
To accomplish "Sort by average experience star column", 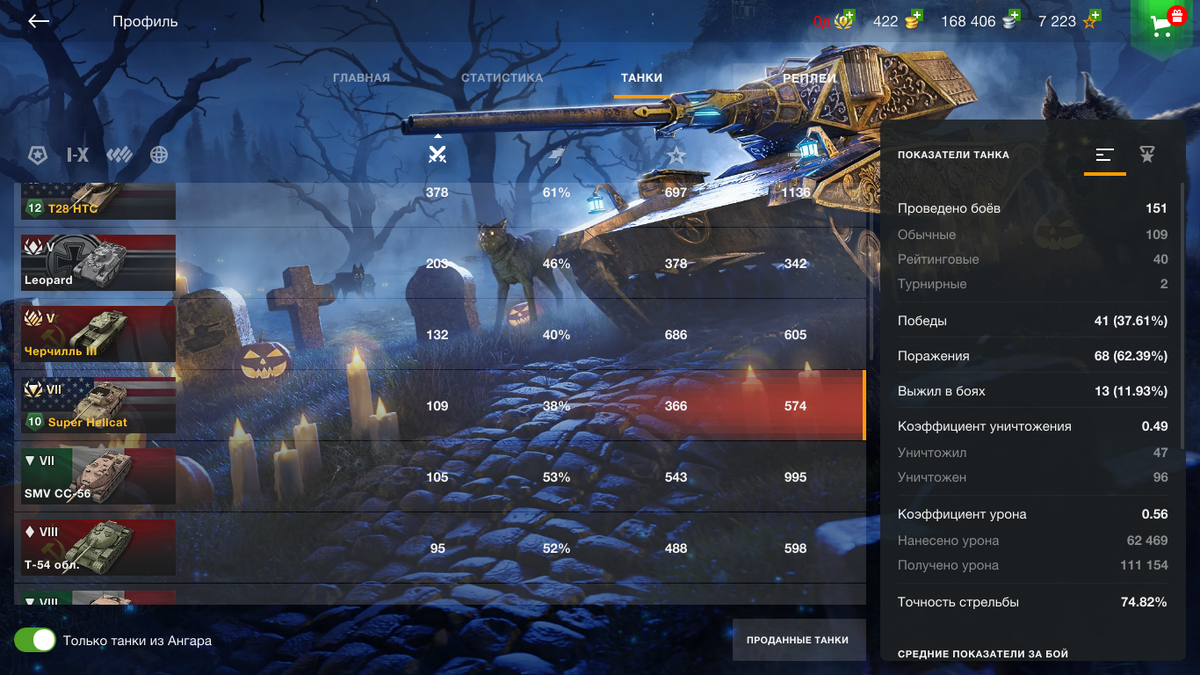I will click(x=676, y=155).
